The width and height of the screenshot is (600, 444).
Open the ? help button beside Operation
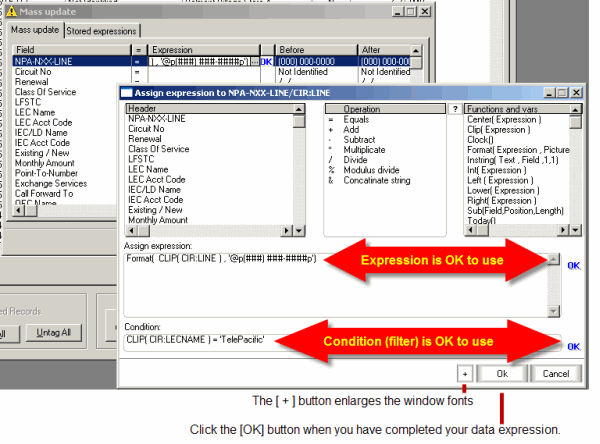click(x=455, y=109)
